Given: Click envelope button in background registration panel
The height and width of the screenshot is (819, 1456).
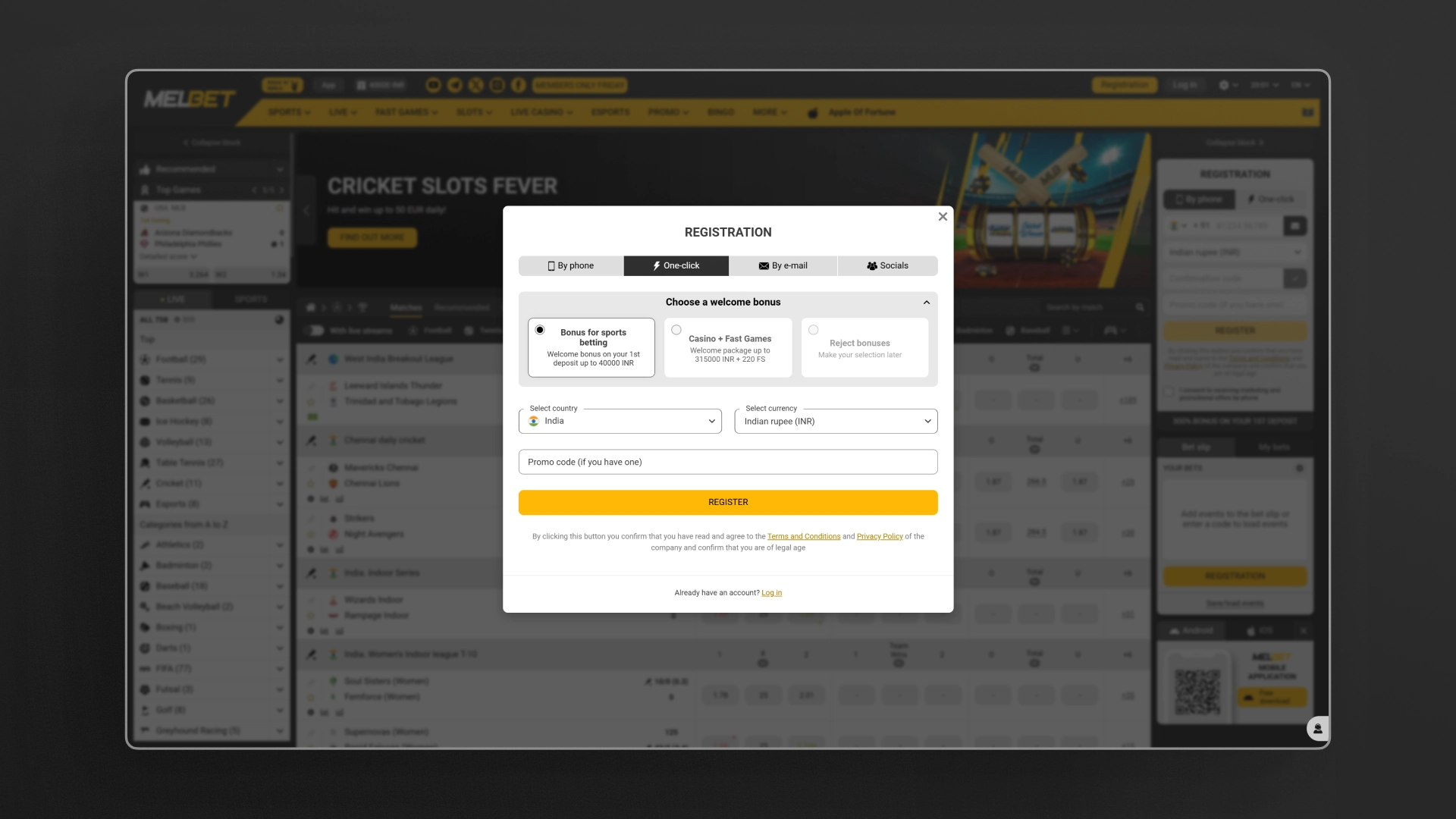Looking at the screenshot, I should click(x=1295, y=226).
